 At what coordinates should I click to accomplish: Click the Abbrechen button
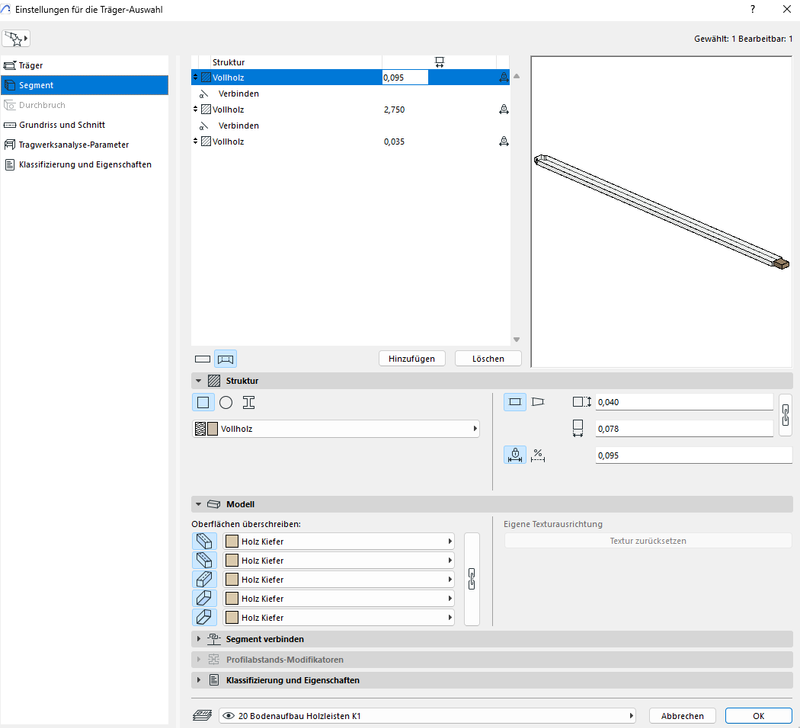pyautogui.click(x=682, y=715)
